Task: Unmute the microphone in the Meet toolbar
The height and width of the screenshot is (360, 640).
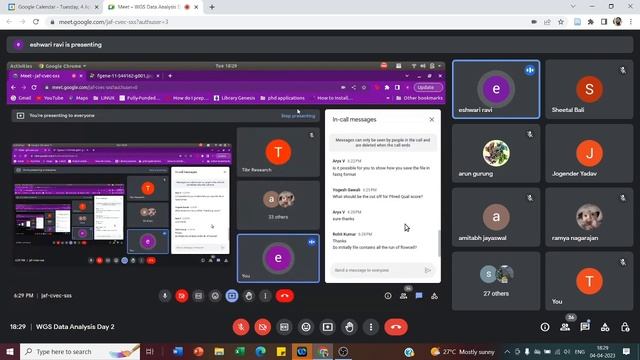Action: [x=241, y=327]
